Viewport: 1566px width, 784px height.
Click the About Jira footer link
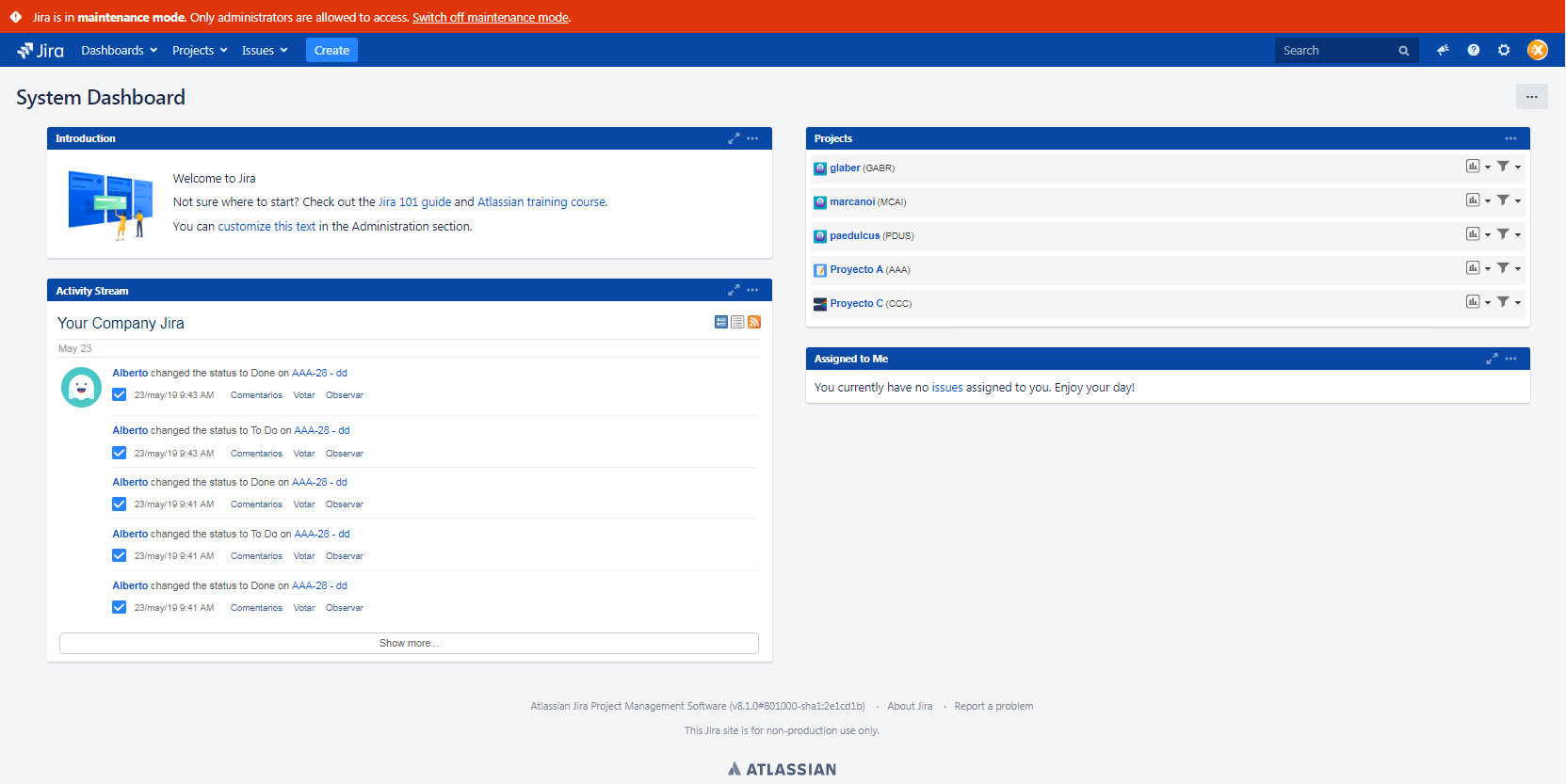click(910, 706)
